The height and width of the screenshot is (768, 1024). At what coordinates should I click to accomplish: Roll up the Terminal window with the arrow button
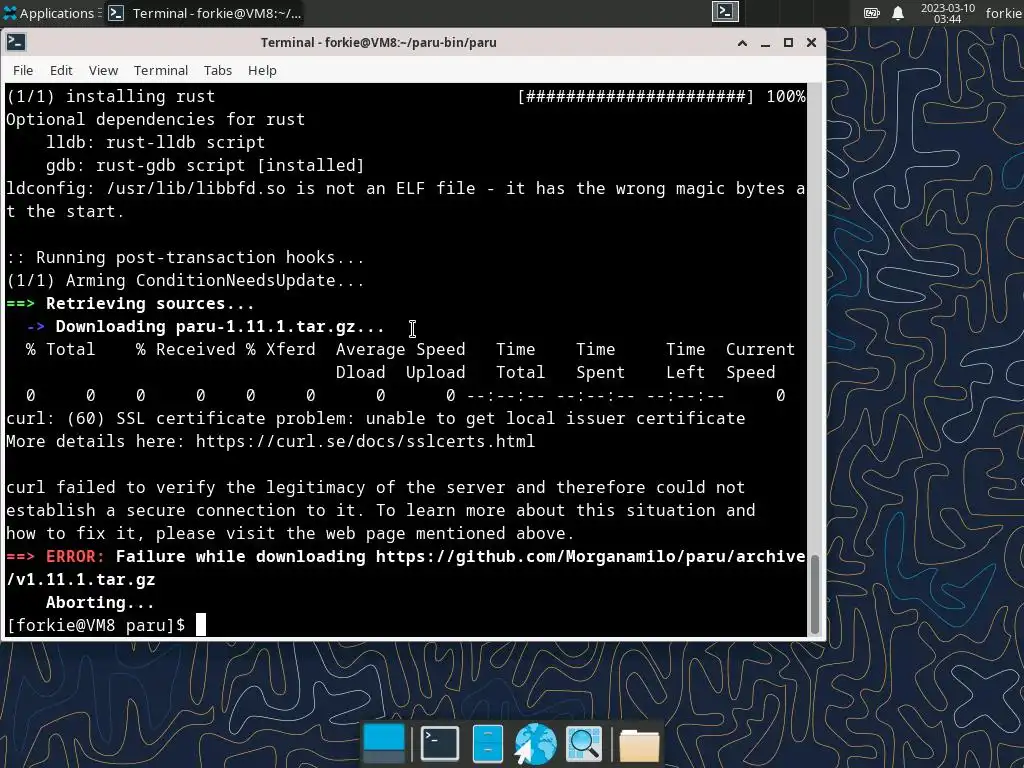coord(742,43)
